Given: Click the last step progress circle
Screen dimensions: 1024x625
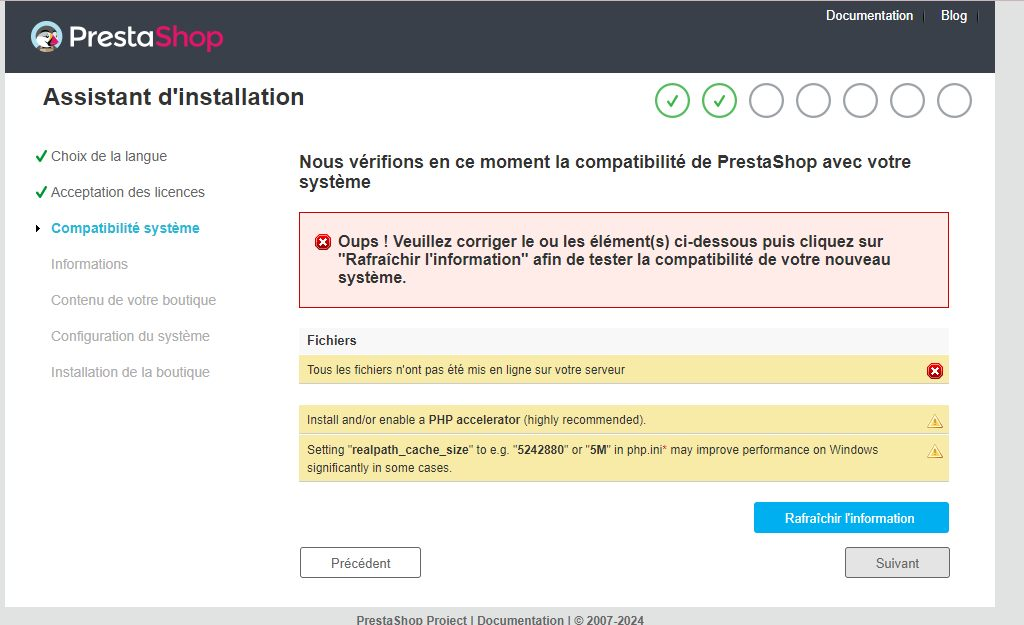Looking at the screenshot, I should point(954,100).
